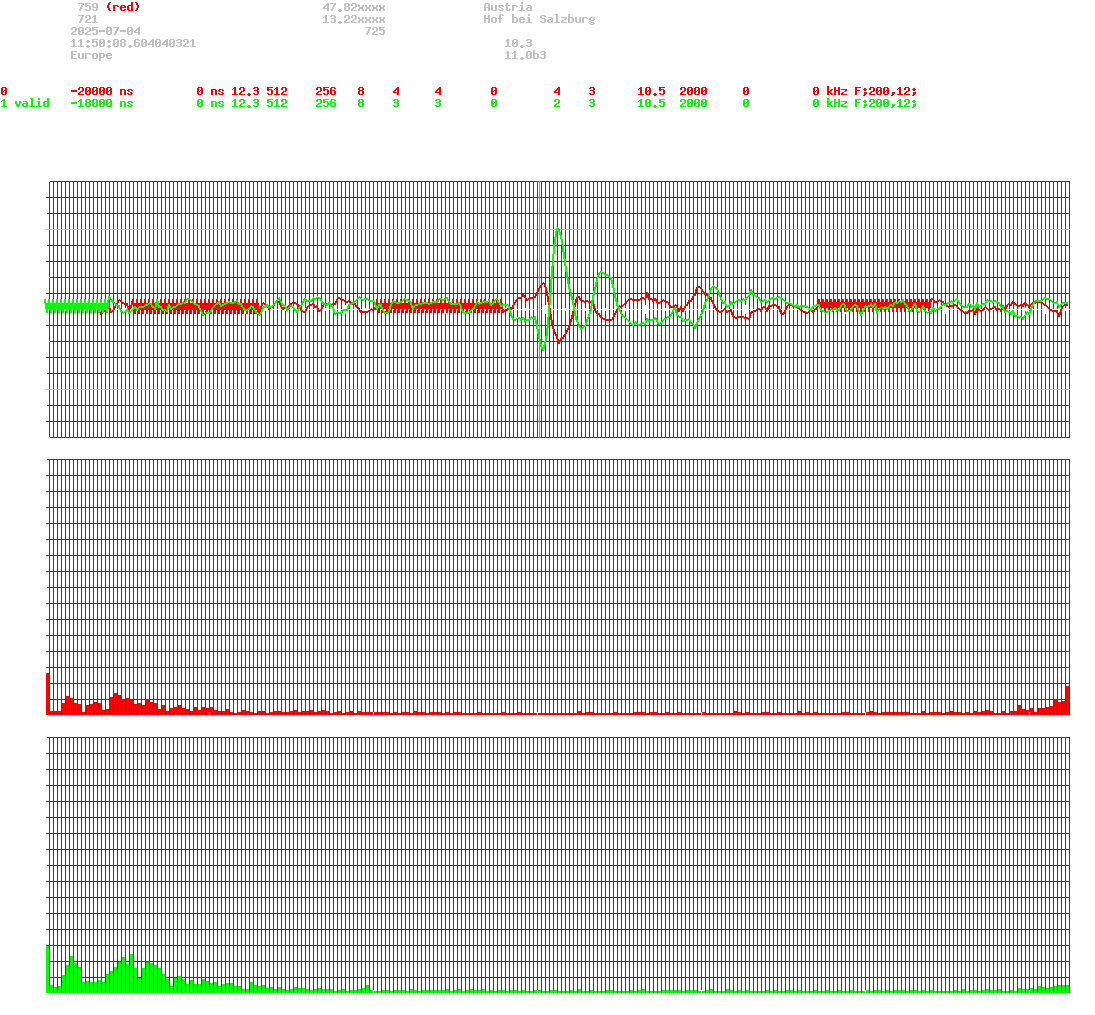Click the version value 10.3
1095x1015 pixels.
(518, 43)
